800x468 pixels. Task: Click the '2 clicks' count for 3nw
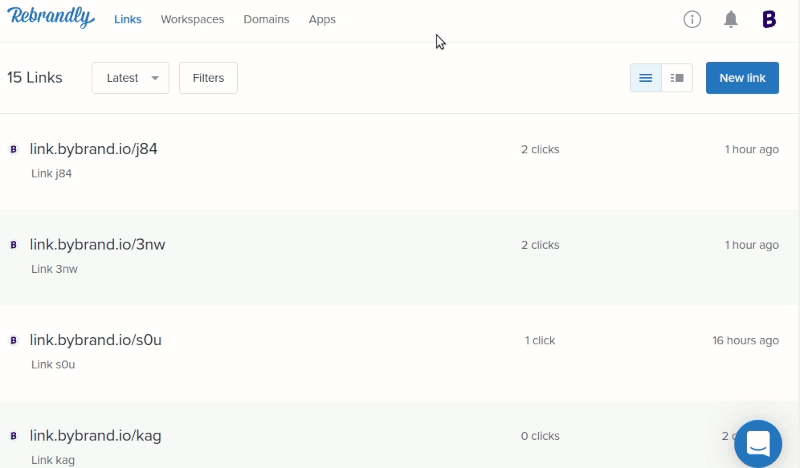pyautogui.click(x=540, y=245)
